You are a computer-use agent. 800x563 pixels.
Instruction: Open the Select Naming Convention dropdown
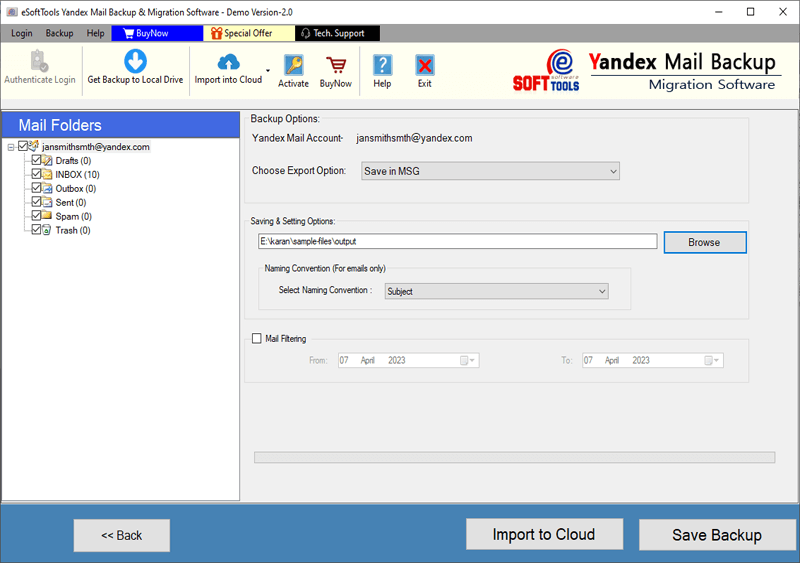(496, 291)
